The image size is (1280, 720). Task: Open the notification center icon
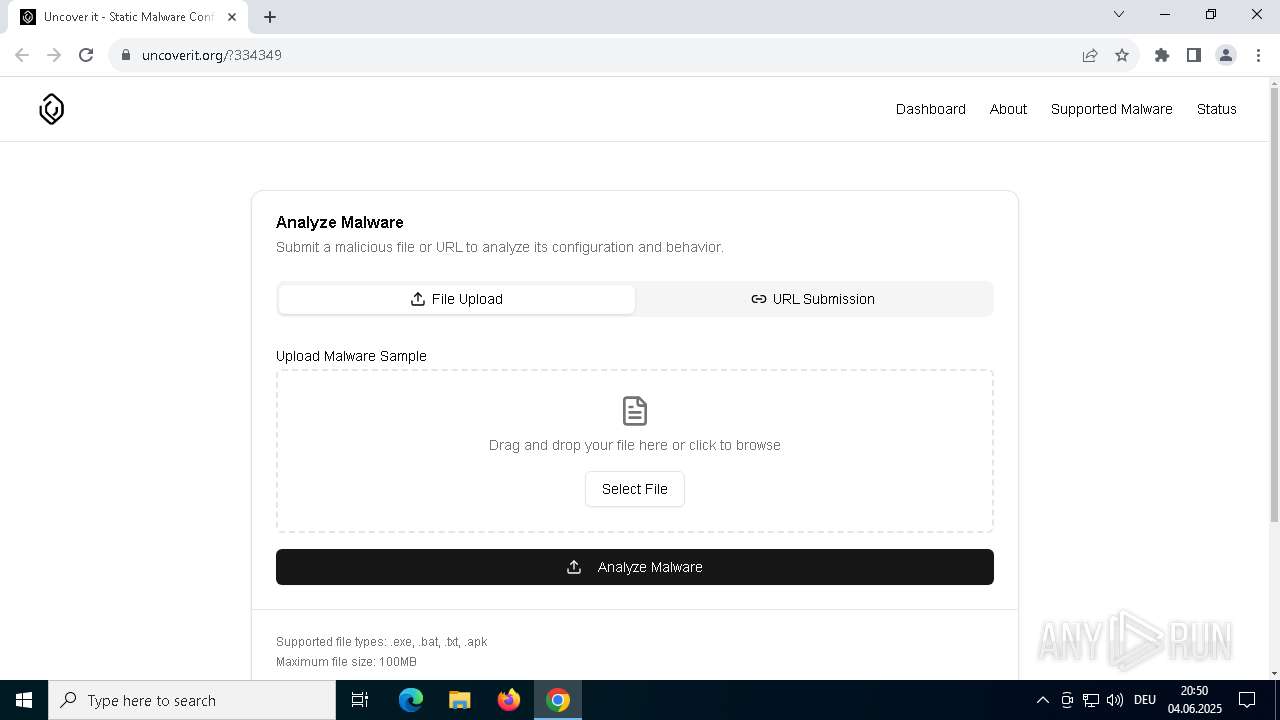(1247, 700)
